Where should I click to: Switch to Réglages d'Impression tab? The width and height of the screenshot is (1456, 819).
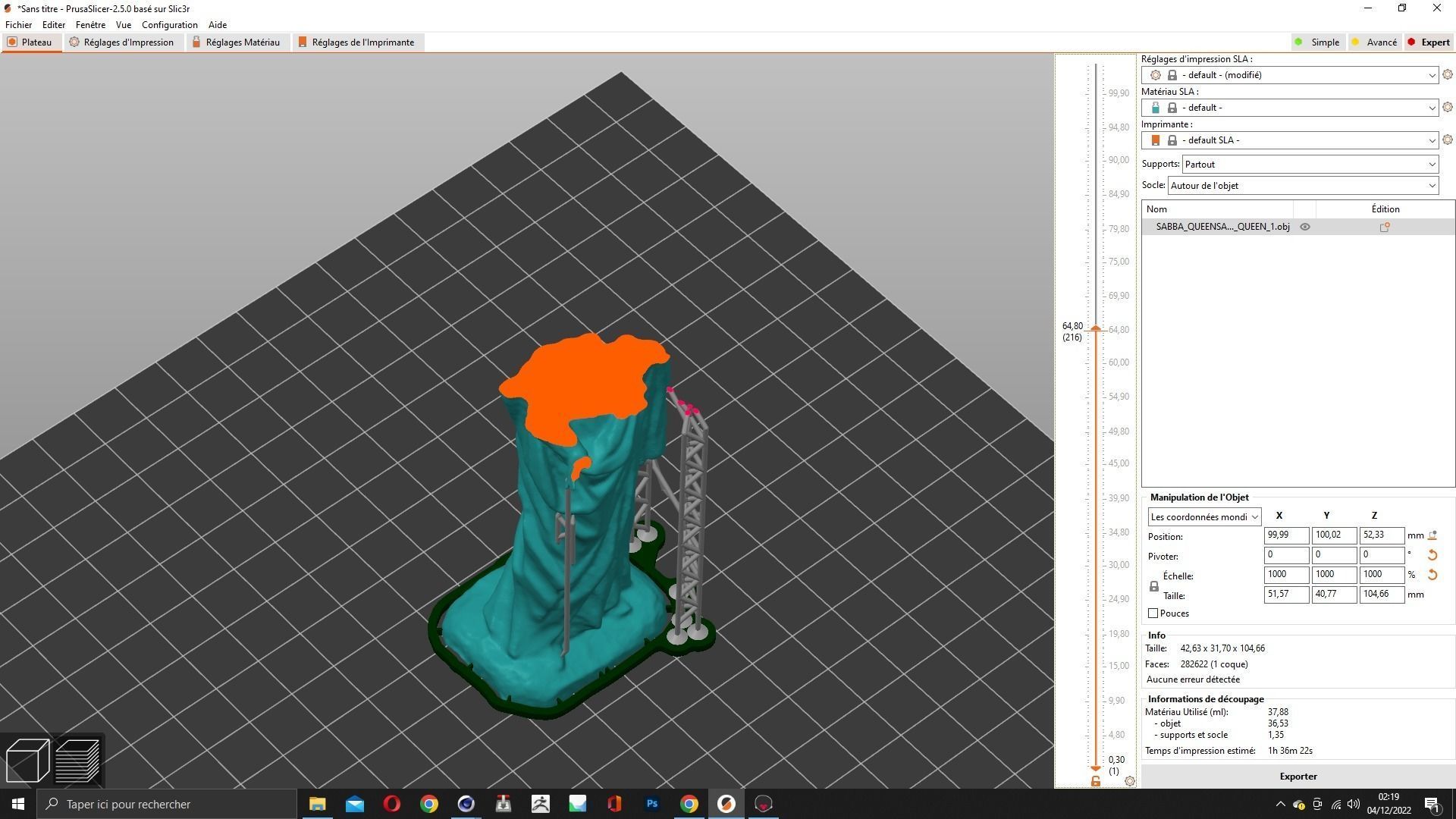pyautogui.click(x=122, y=42)
